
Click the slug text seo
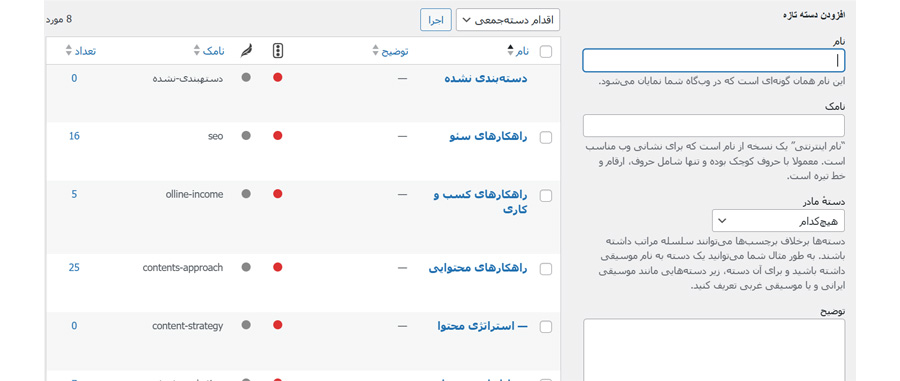[x=215, y=136]
